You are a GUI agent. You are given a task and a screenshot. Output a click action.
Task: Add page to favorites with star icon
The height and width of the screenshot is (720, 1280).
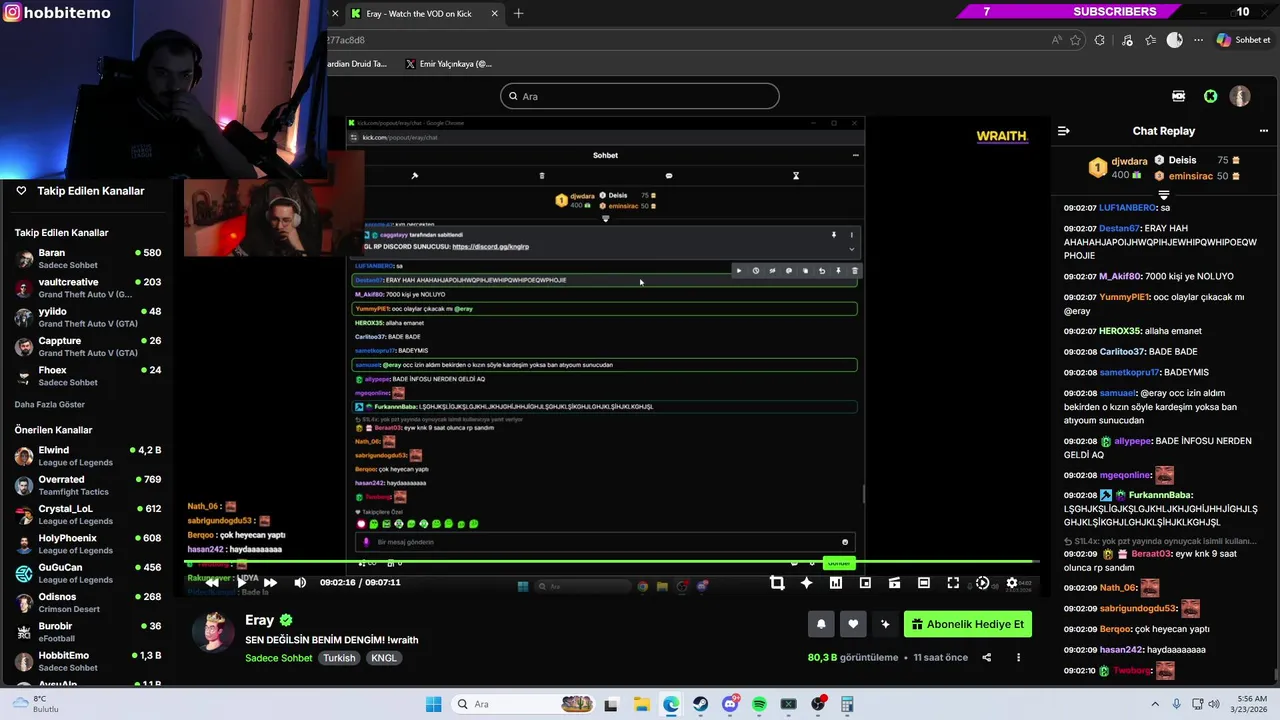[x=1076, y=40]
